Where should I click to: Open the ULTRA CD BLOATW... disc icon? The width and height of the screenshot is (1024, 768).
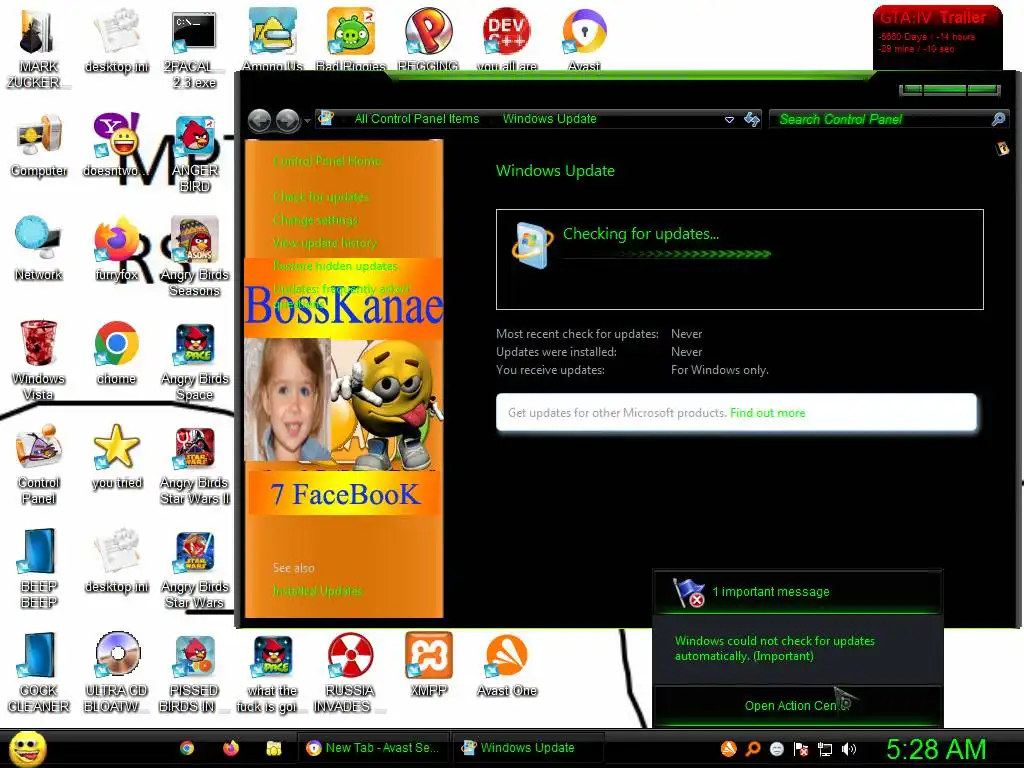(116, 672)
